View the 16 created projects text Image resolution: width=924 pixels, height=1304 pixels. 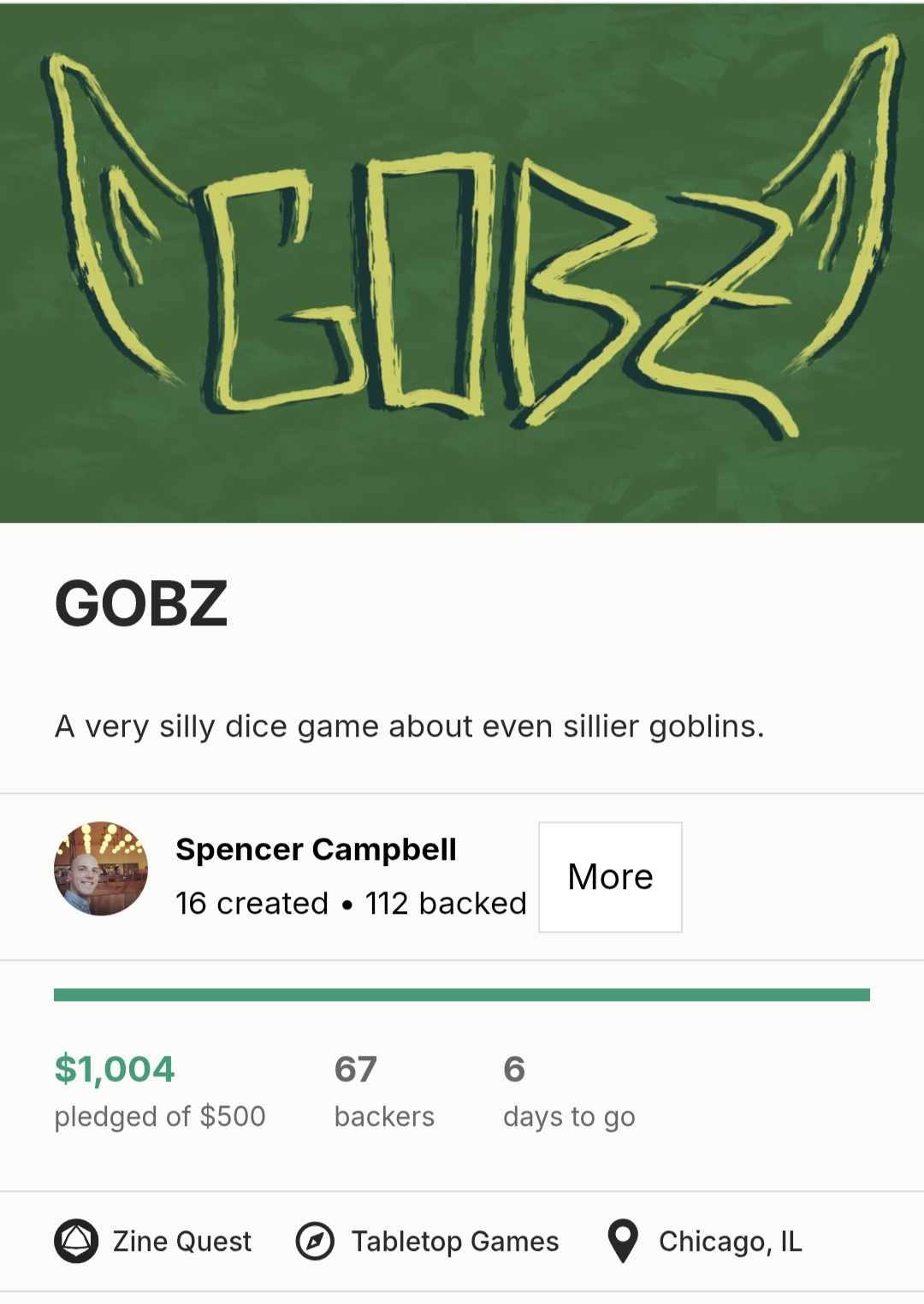tap(252, 904)
